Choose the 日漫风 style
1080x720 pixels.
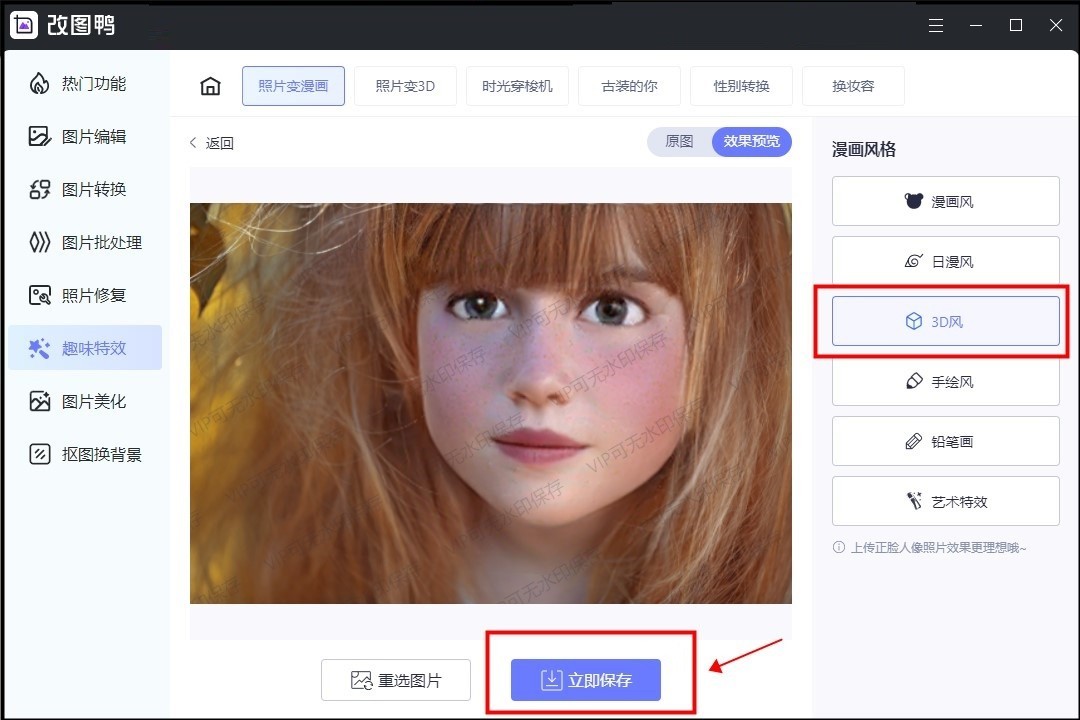click(945, 261)
